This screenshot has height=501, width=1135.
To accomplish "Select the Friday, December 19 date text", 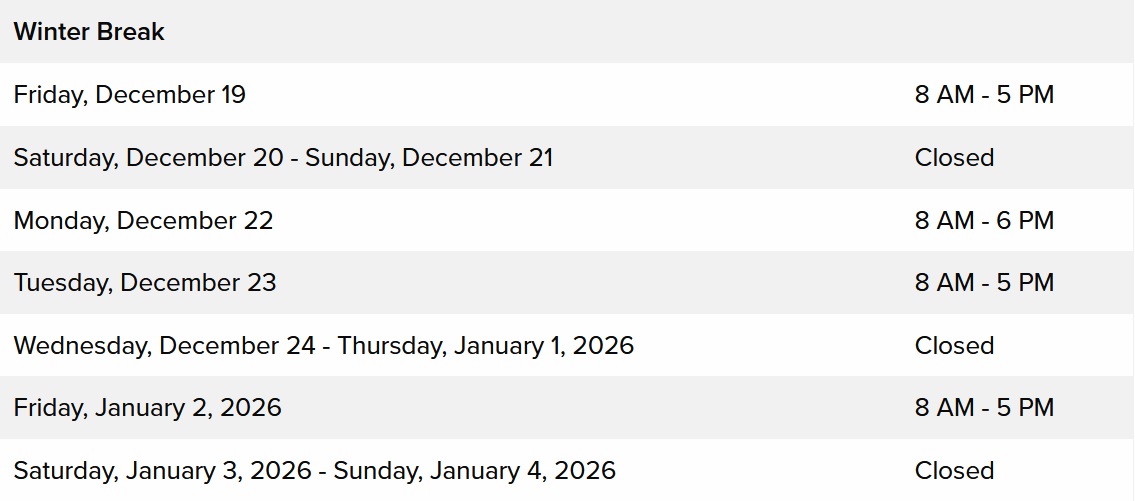I will 129,95.
